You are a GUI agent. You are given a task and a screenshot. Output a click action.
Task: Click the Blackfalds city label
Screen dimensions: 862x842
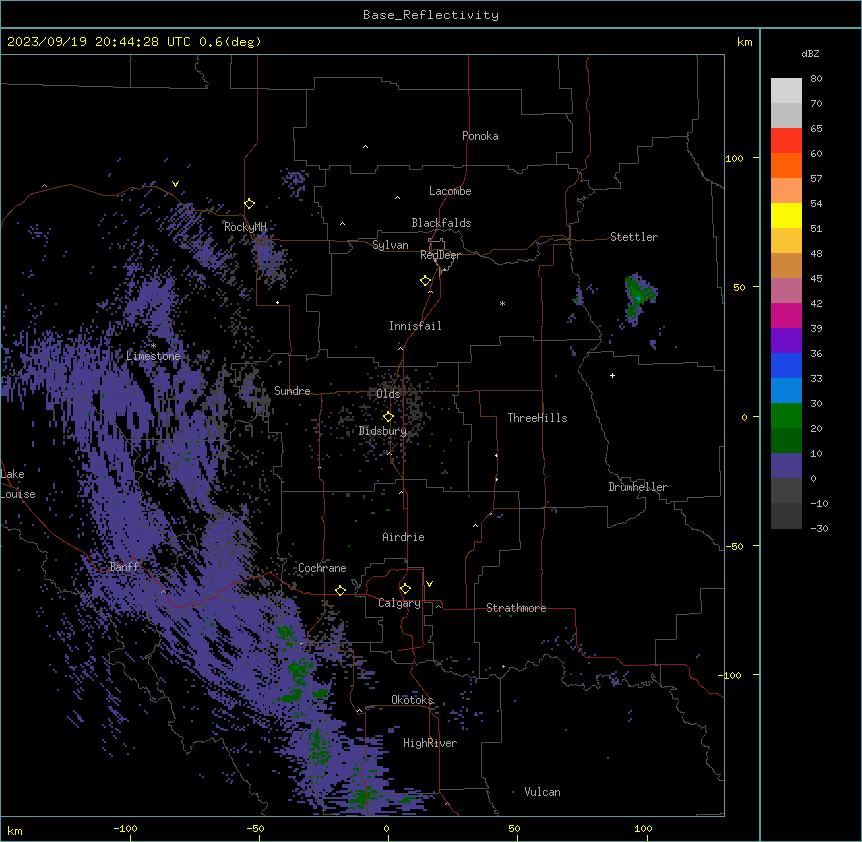click(441, 223)
